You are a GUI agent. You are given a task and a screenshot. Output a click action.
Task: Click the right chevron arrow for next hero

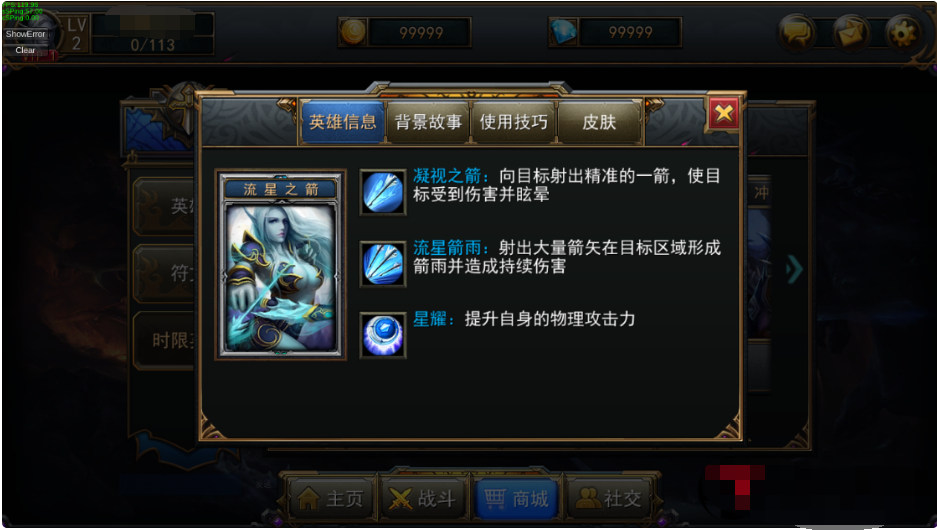click(795, 269)
